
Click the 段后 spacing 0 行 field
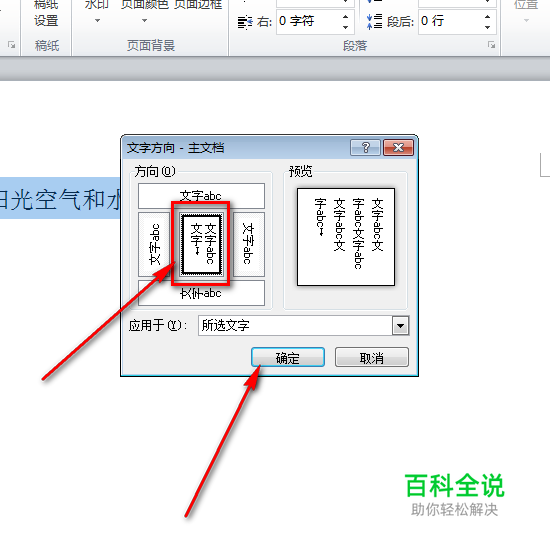point(450,22)
